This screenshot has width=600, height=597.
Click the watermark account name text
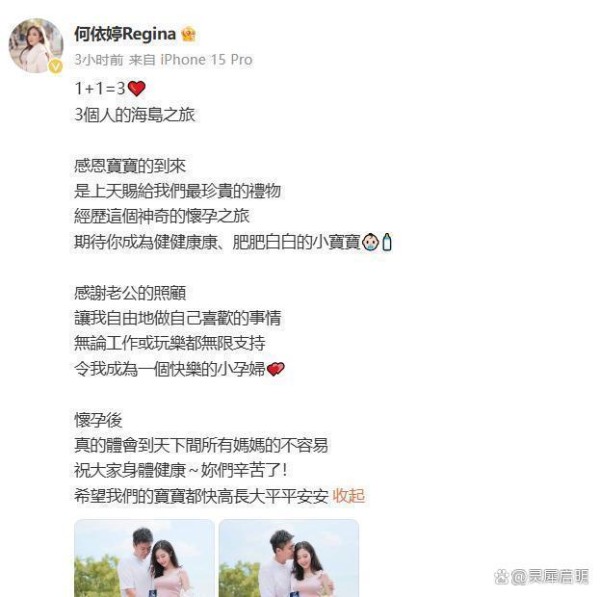click(x=549, y=577)
